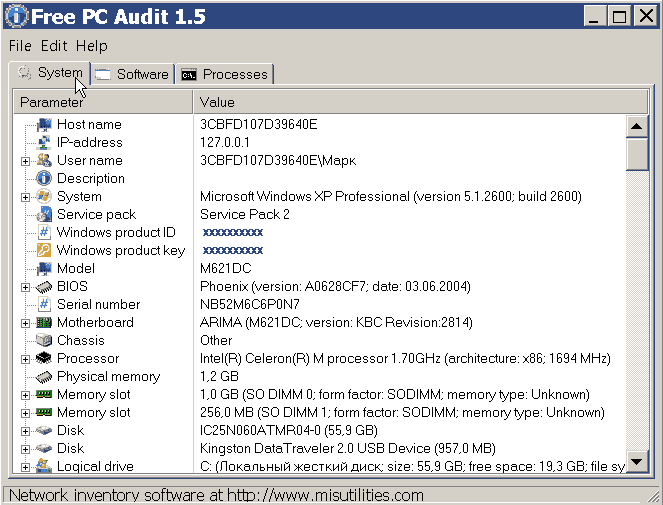The image size is (663, 505).
Task: Expand the BIOS node
Action: click(25, 288)
